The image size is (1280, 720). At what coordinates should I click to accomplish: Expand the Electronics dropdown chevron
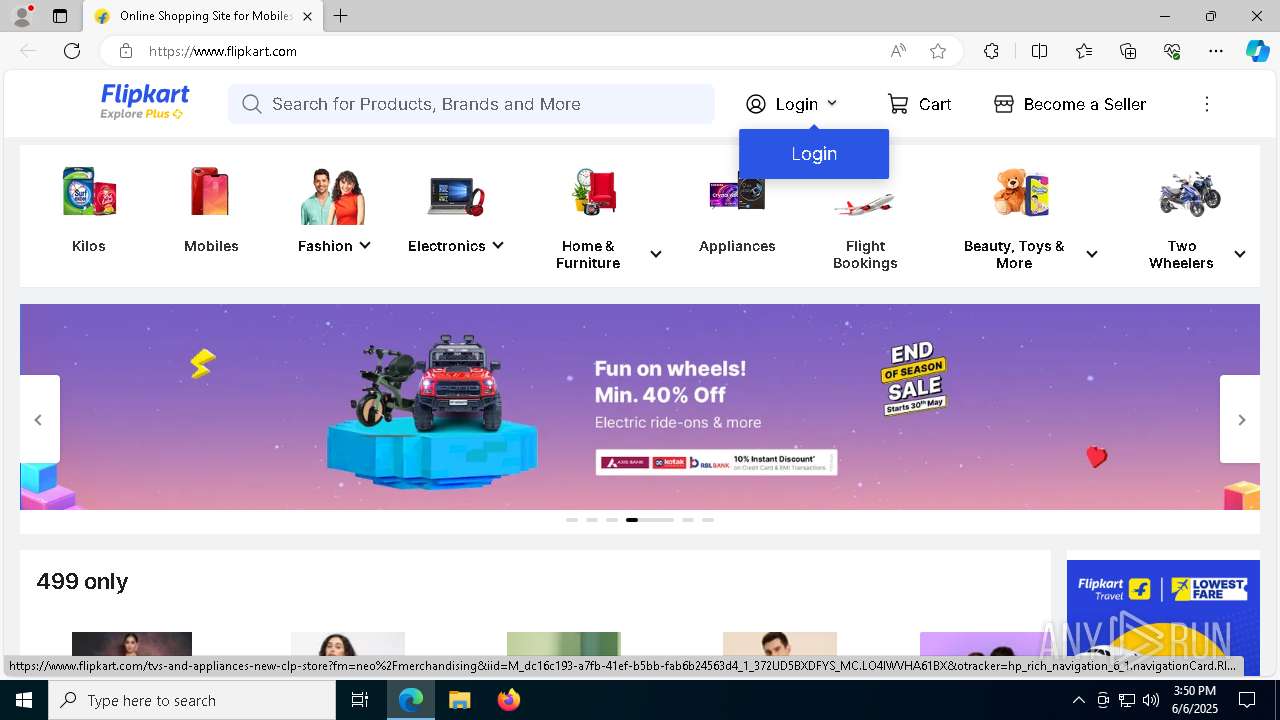pyautogui.click(x=498, y=246)
